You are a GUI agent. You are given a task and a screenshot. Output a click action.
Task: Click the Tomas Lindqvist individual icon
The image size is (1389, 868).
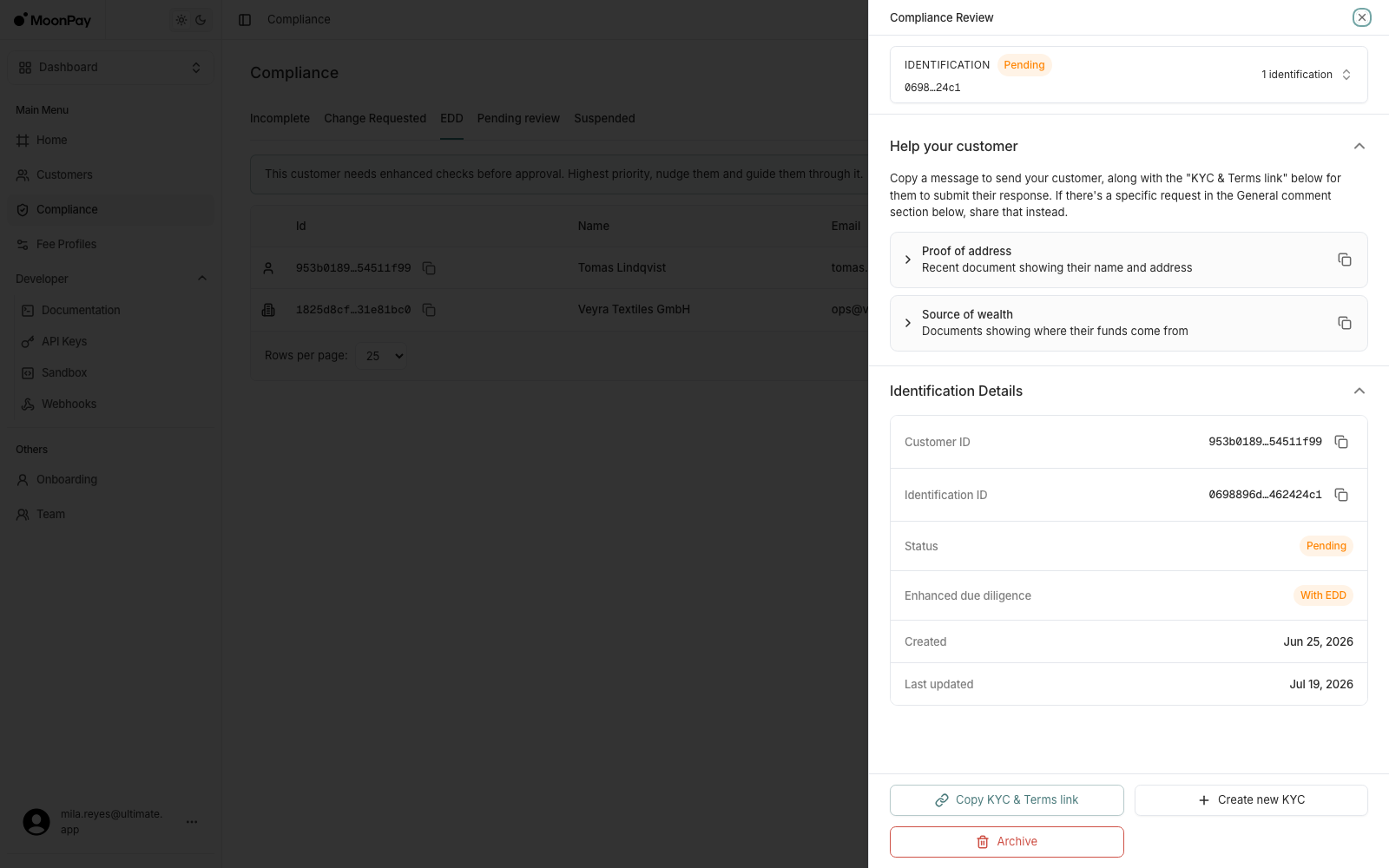[268, 268]
